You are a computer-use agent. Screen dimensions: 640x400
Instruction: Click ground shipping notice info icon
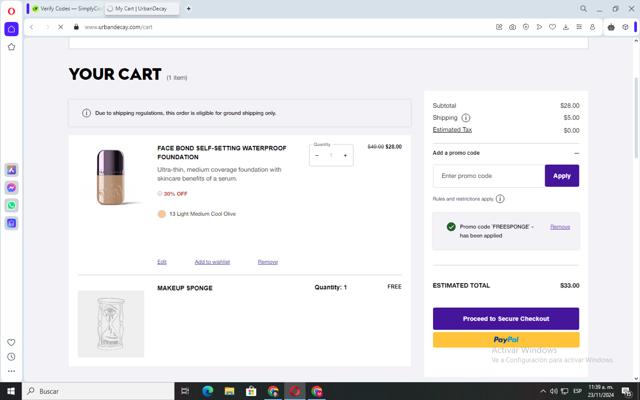click(86, 113)
